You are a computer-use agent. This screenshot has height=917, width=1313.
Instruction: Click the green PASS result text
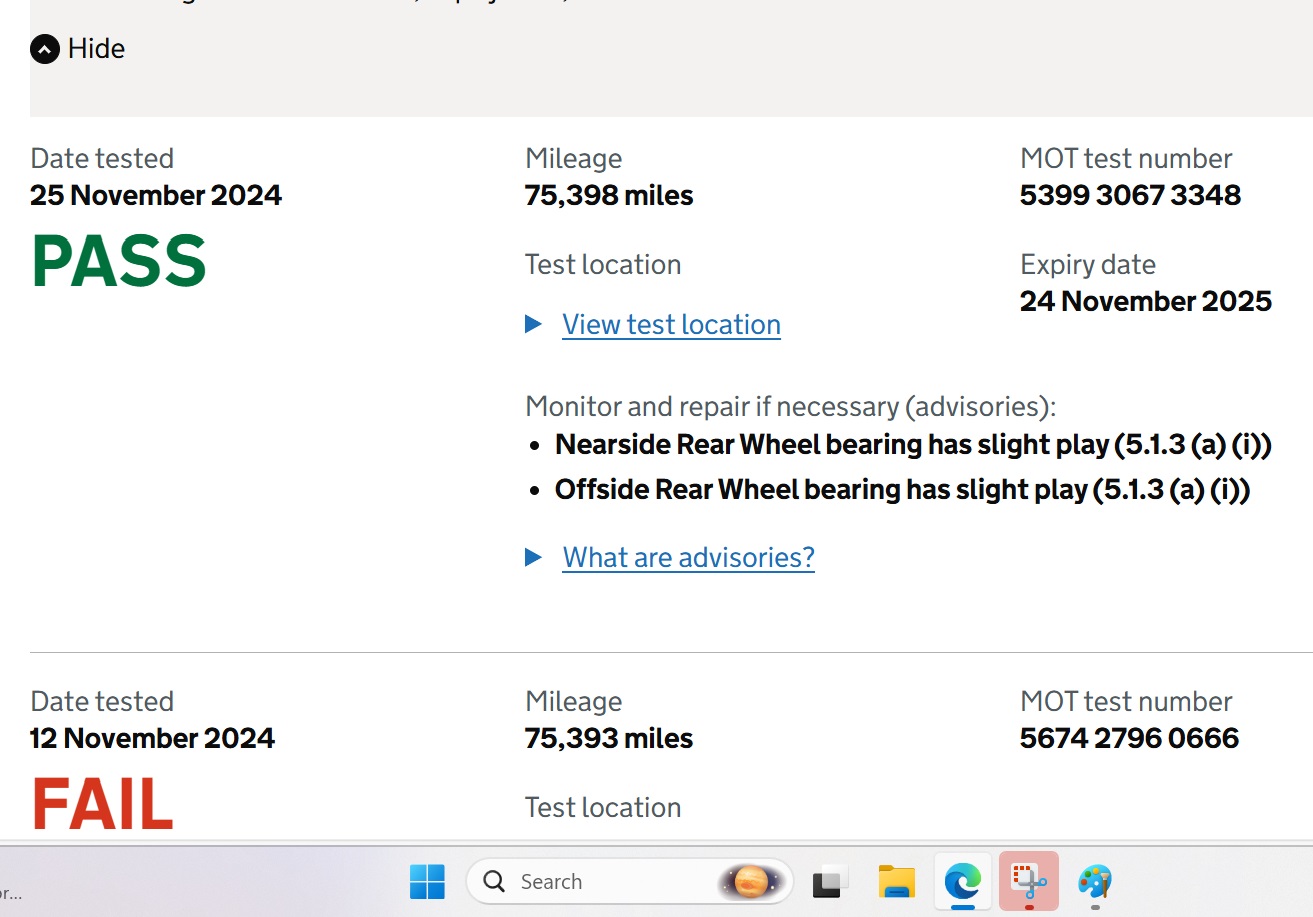pyautogui.click(x=119, y=262)
